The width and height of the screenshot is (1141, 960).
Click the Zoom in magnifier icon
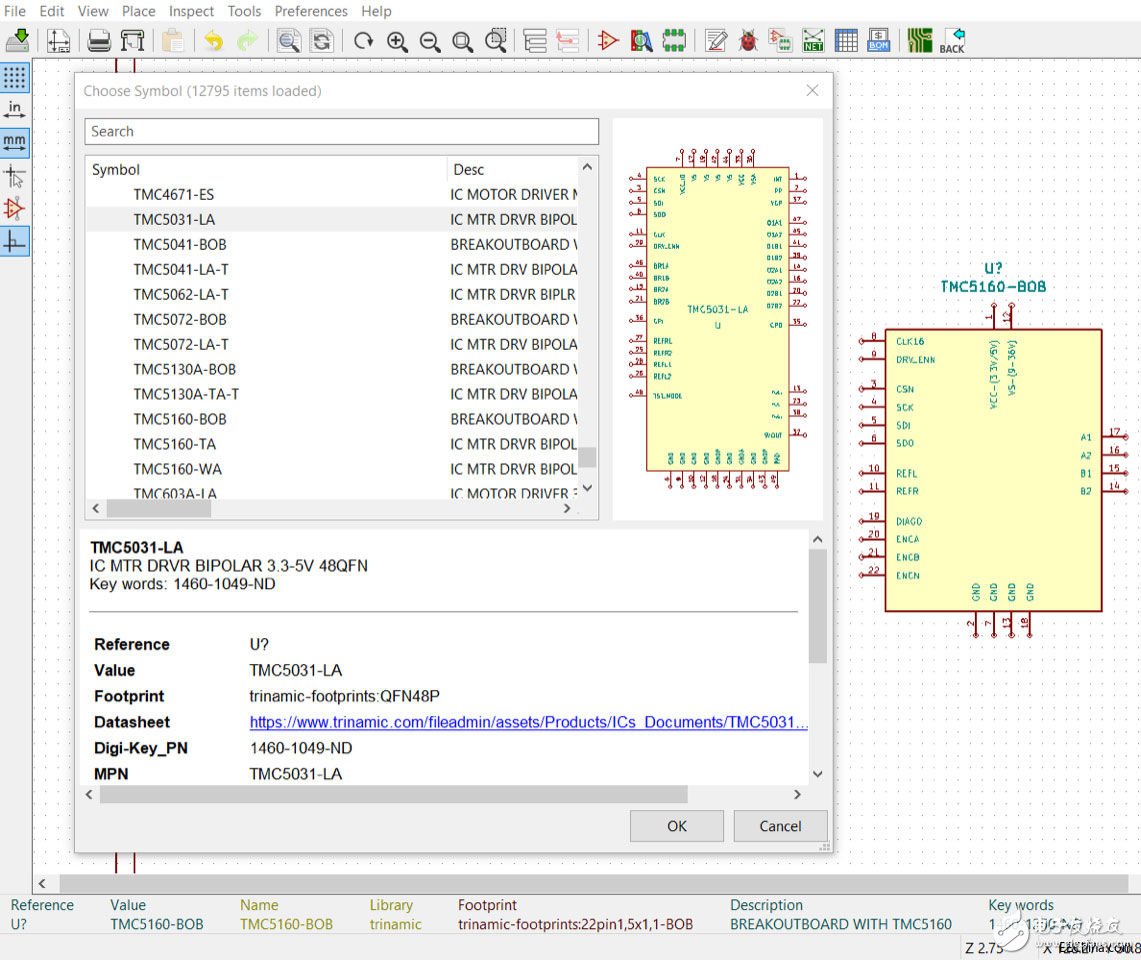point(397,41)
